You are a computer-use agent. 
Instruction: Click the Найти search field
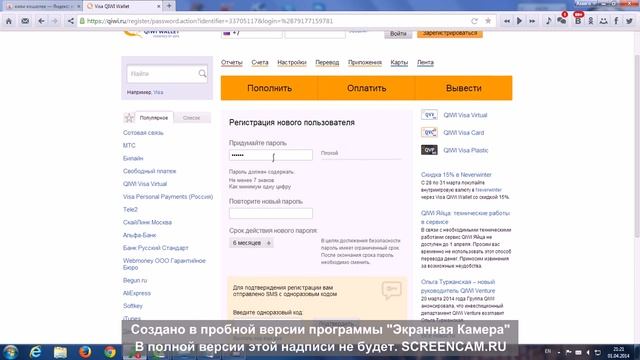167,74
